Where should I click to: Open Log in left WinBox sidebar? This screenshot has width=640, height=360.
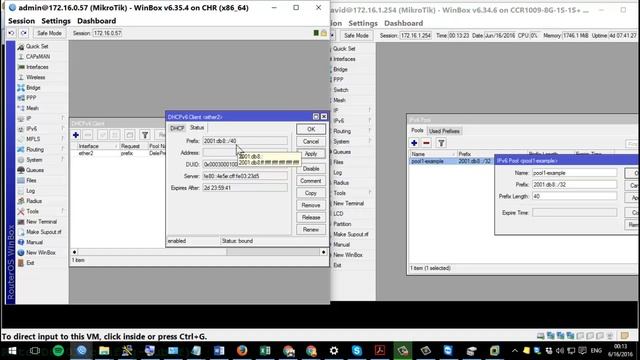(31, 191)
